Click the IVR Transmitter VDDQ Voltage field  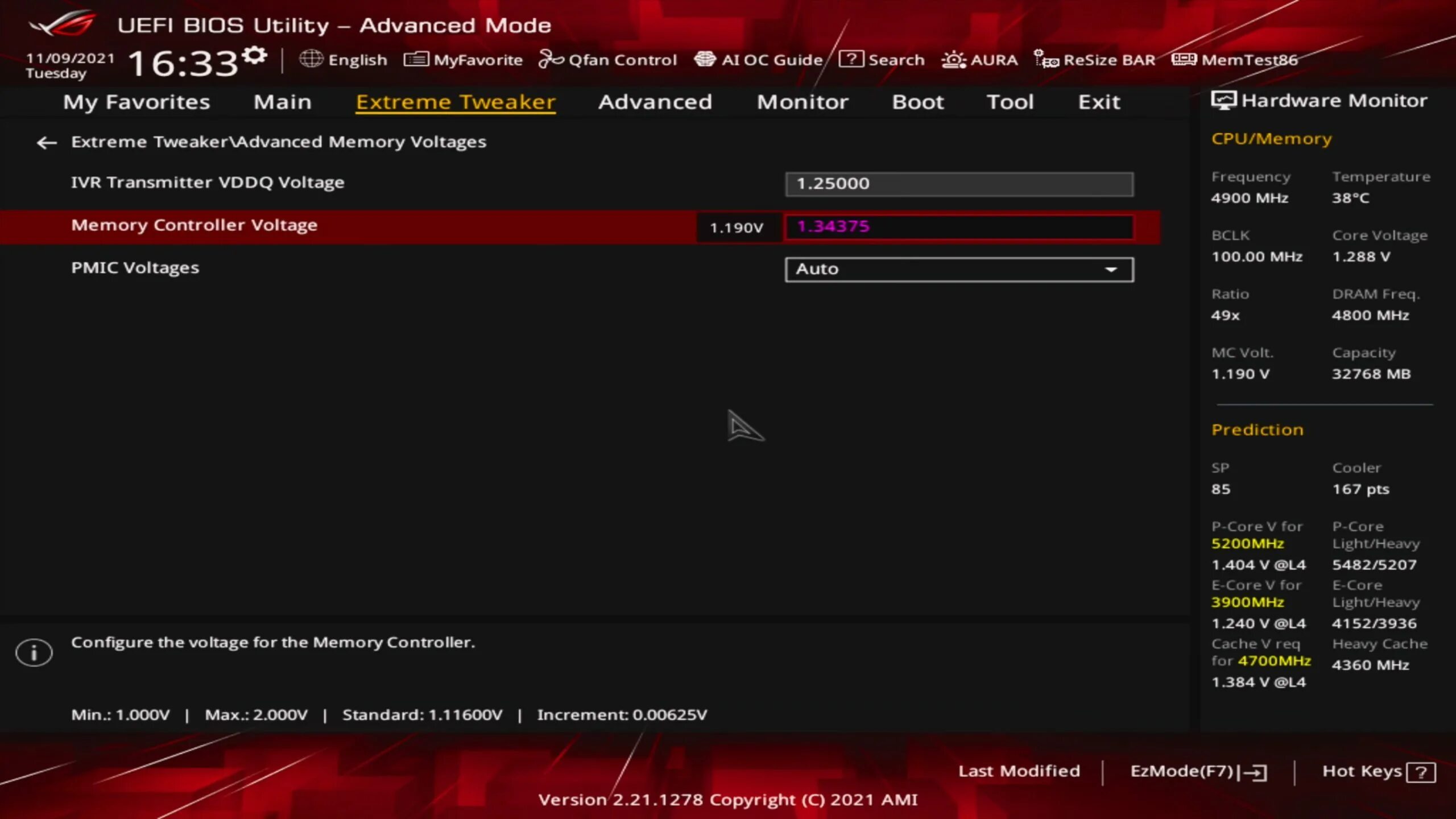(959, 184)
